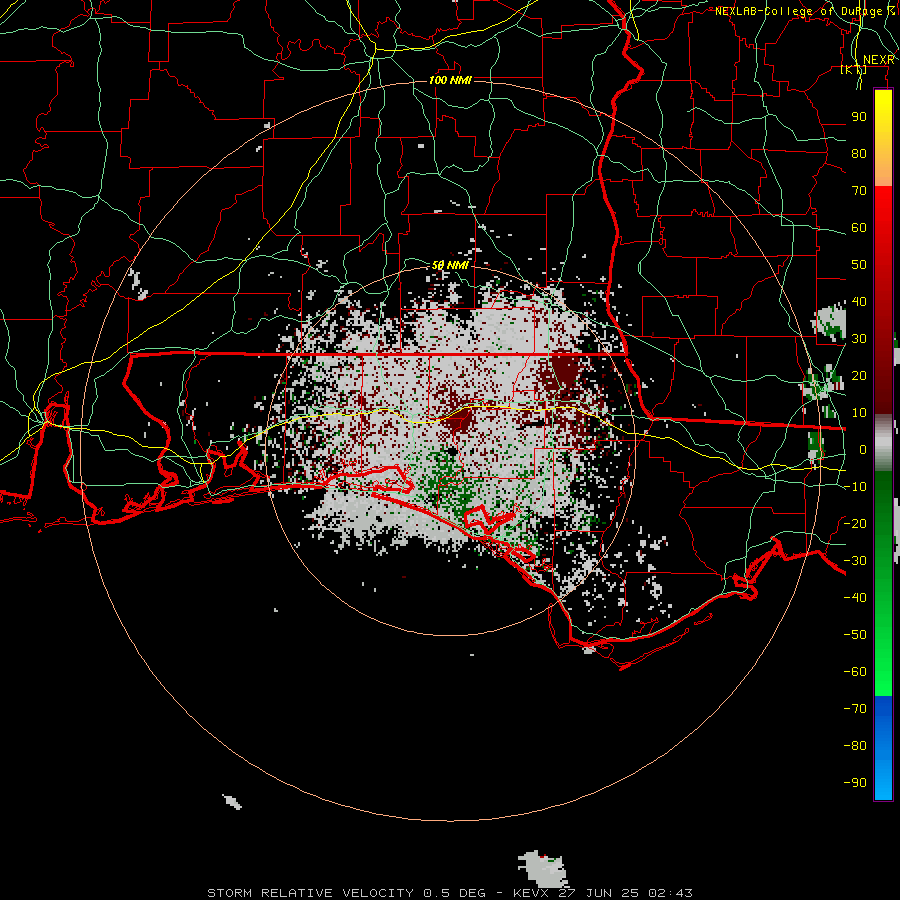Click the isolated gray echo at bottom center
This screenshot has width=900, height=900.
[x=542, y=867]
